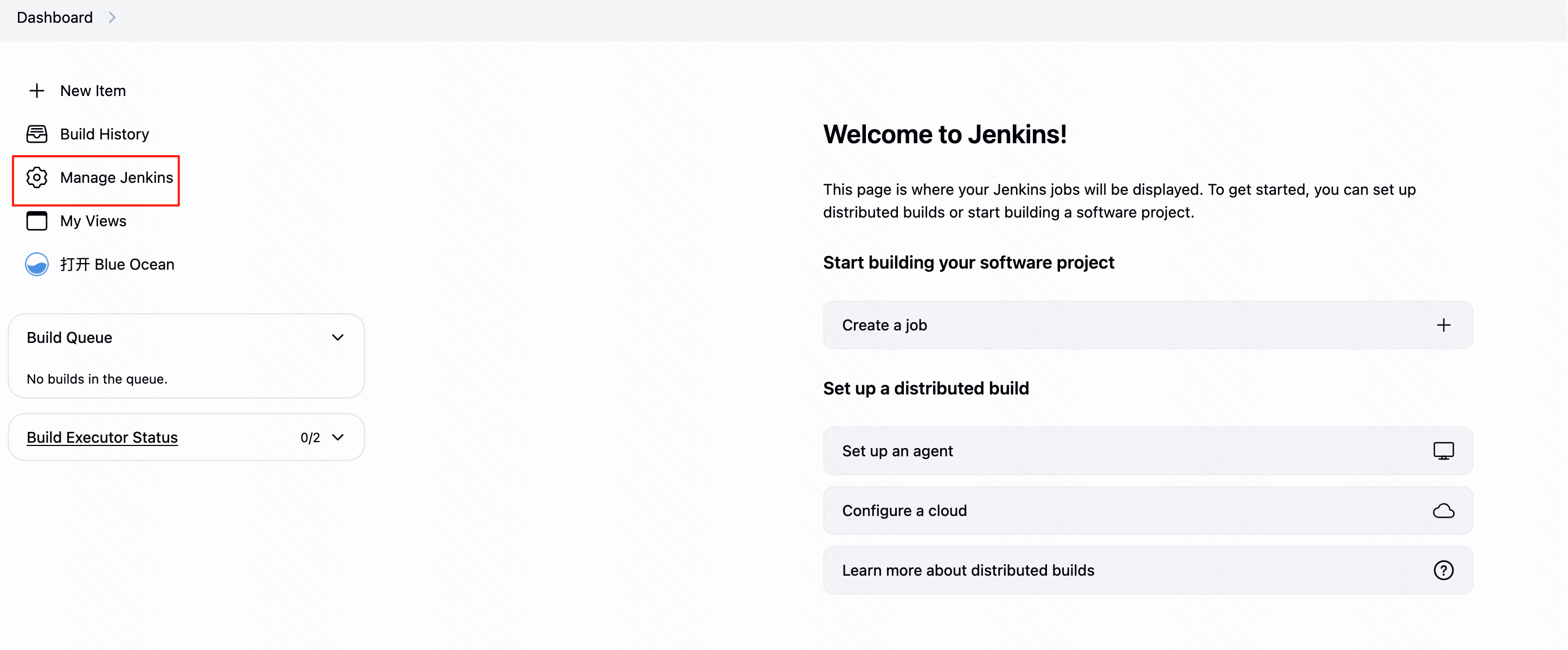Click the Build Executor Status link
The image size is (1568, 650).
coord(102,437)
